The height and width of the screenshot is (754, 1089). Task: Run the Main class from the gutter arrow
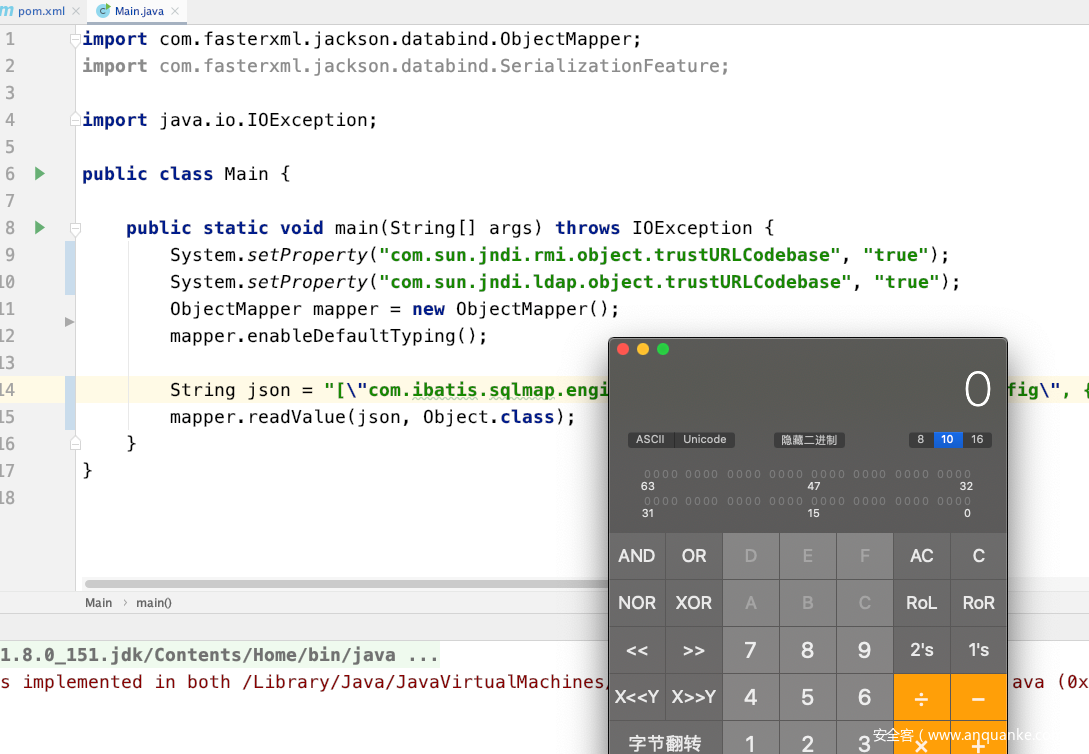pos(40,174)
